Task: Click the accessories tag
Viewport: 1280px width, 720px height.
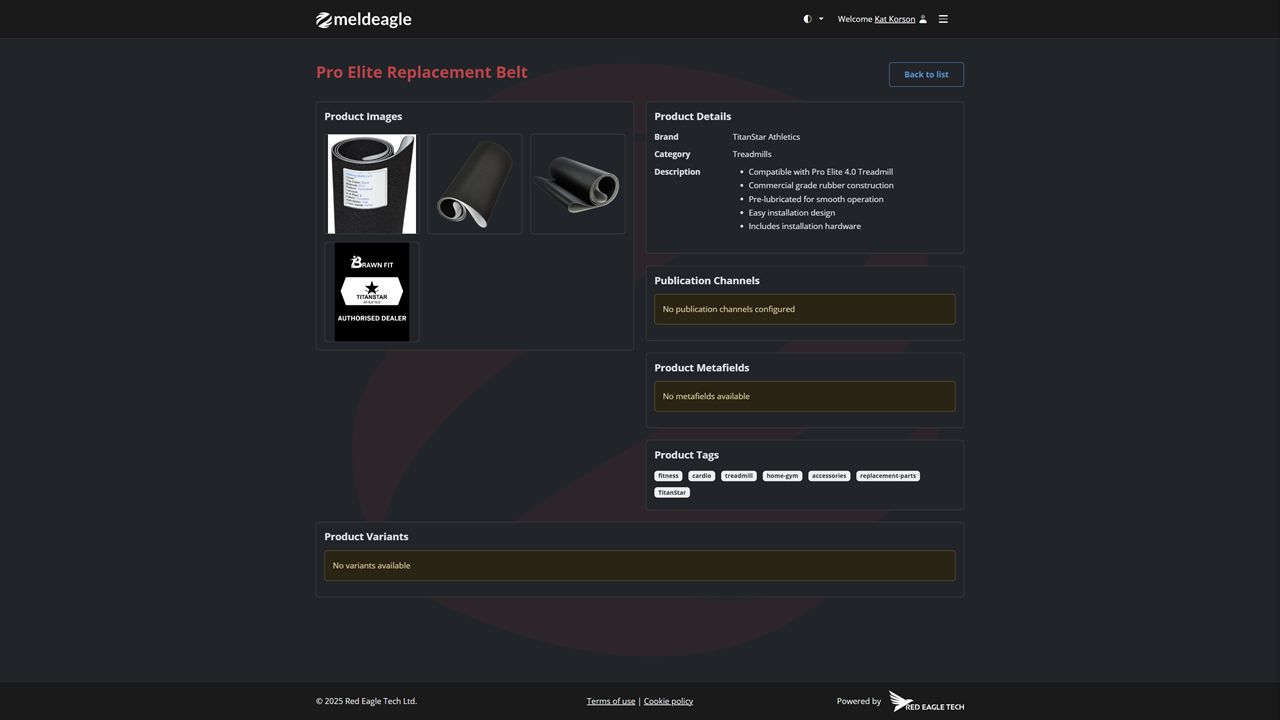Action: (829, 476)
